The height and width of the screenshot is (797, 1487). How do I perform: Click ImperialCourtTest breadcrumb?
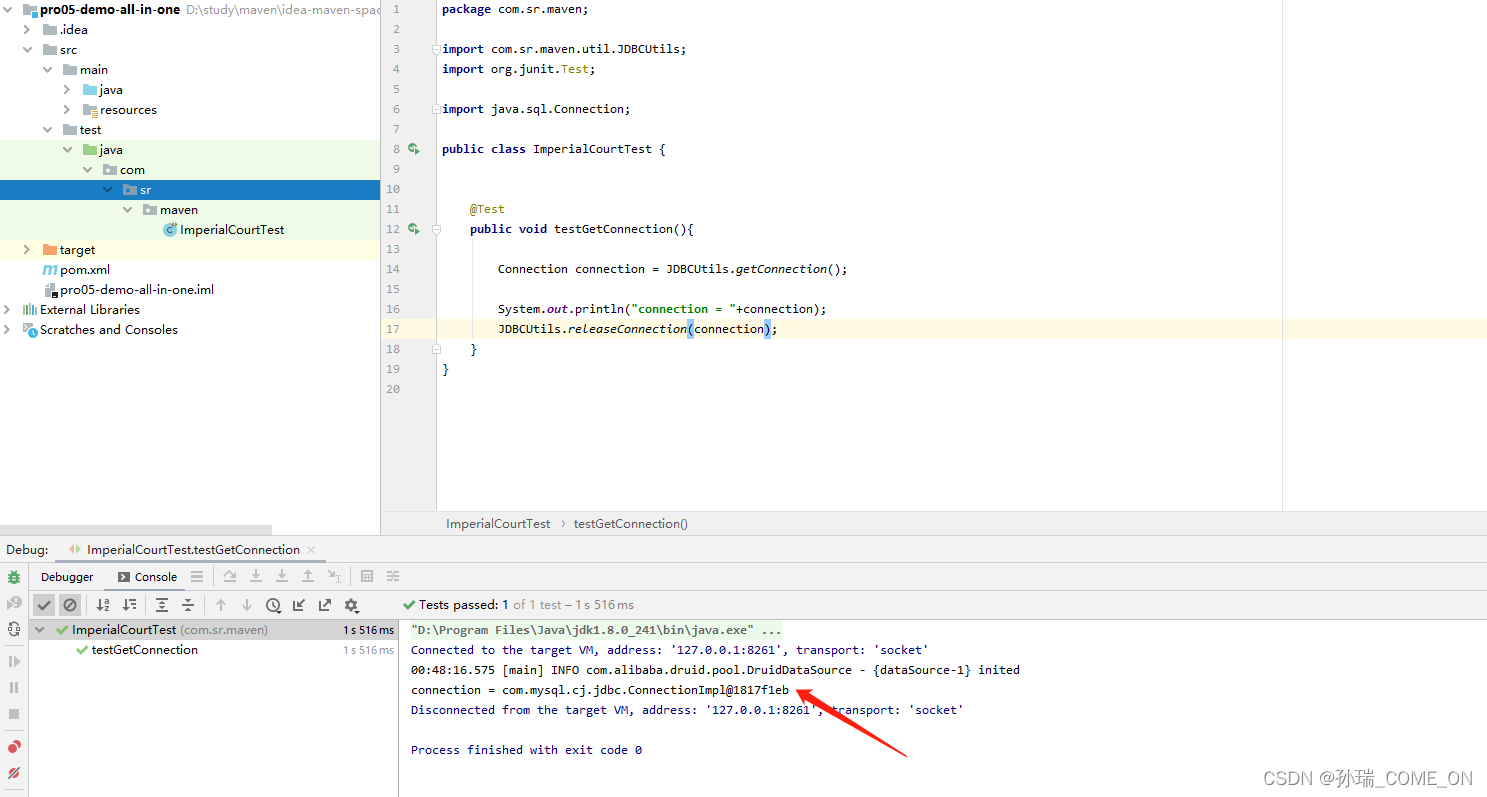tap(498, 523)
